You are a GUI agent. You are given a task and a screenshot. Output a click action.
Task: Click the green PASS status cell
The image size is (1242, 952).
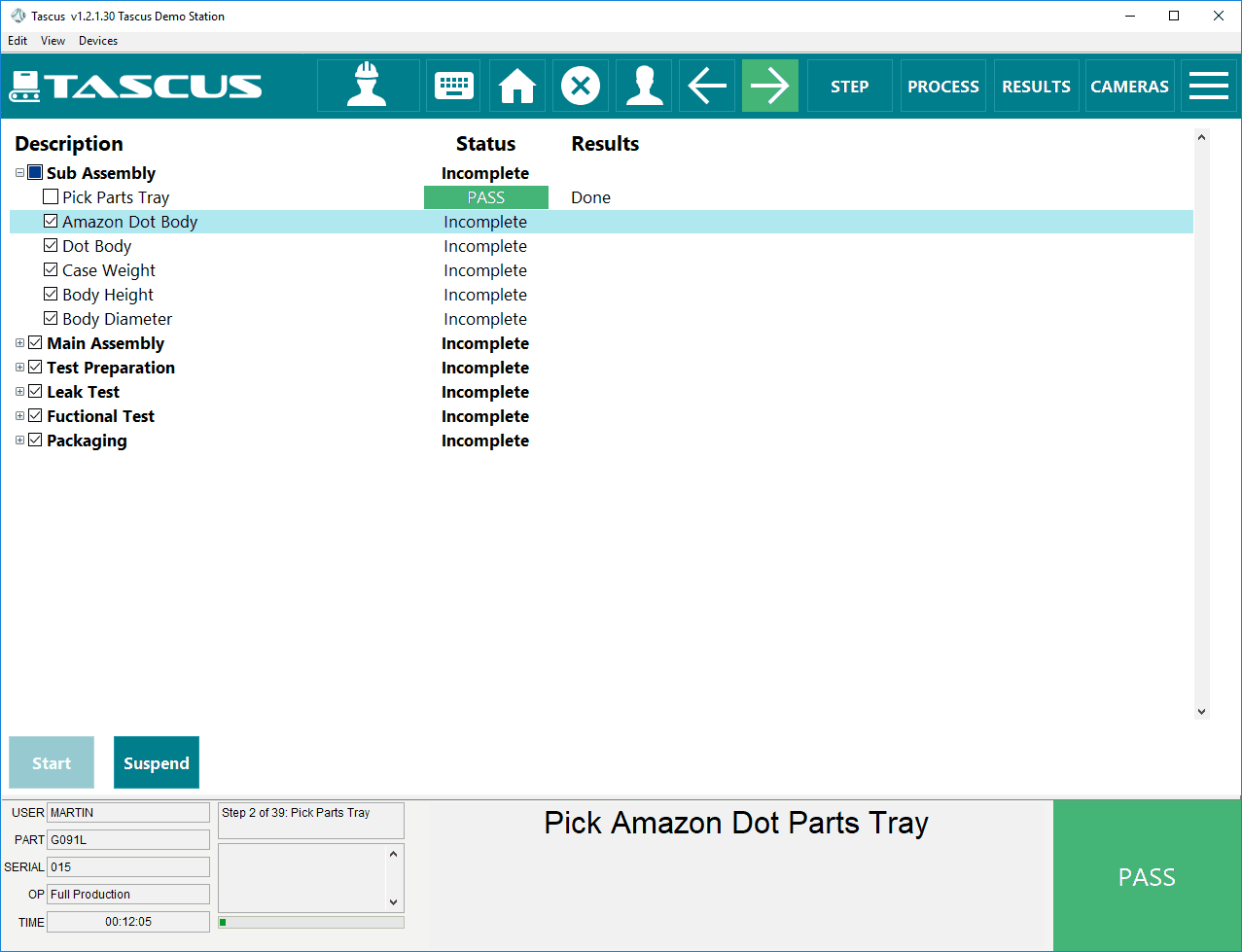click(x=486, y=197)
